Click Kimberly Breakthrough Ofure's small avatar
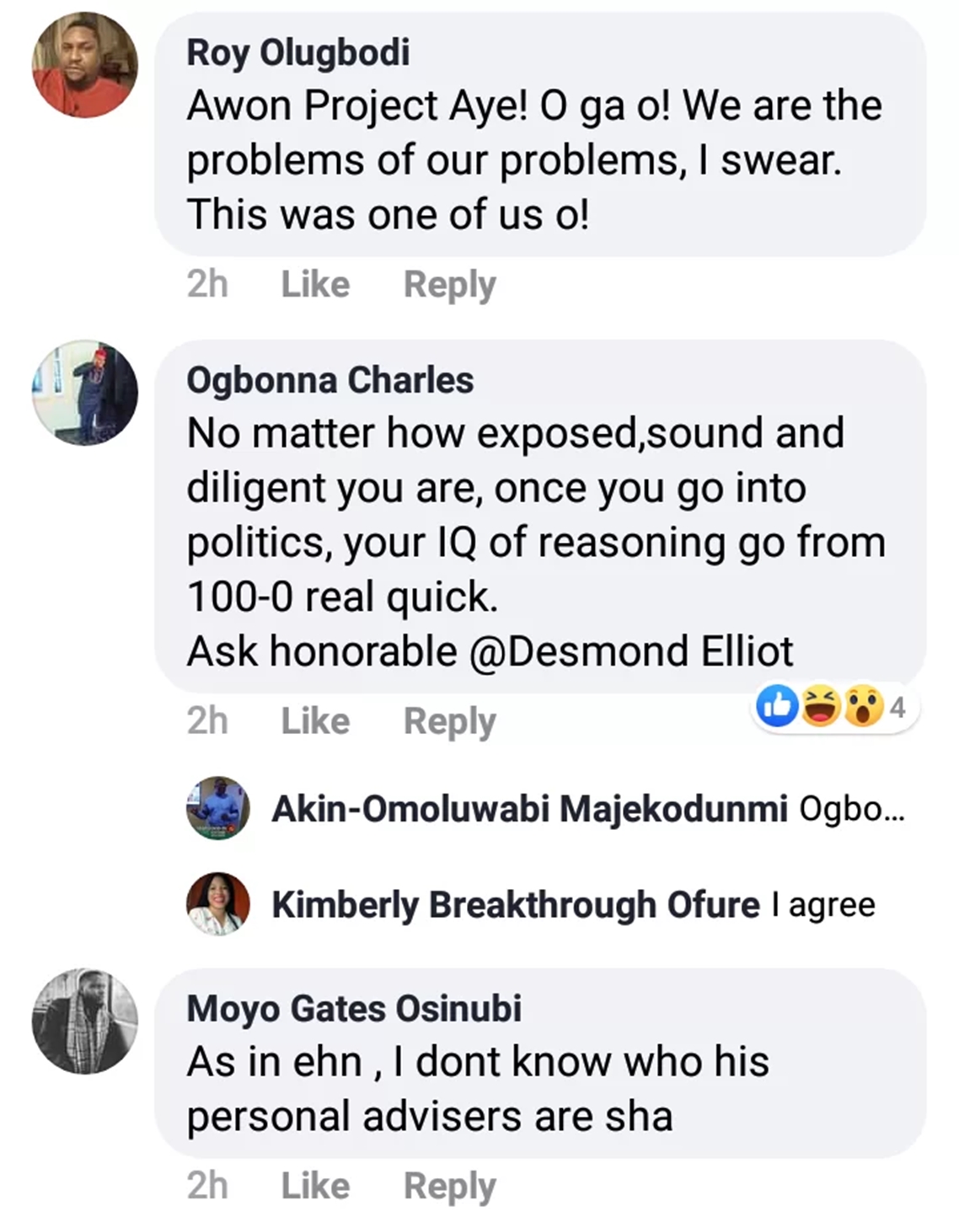 coord(218,904)
